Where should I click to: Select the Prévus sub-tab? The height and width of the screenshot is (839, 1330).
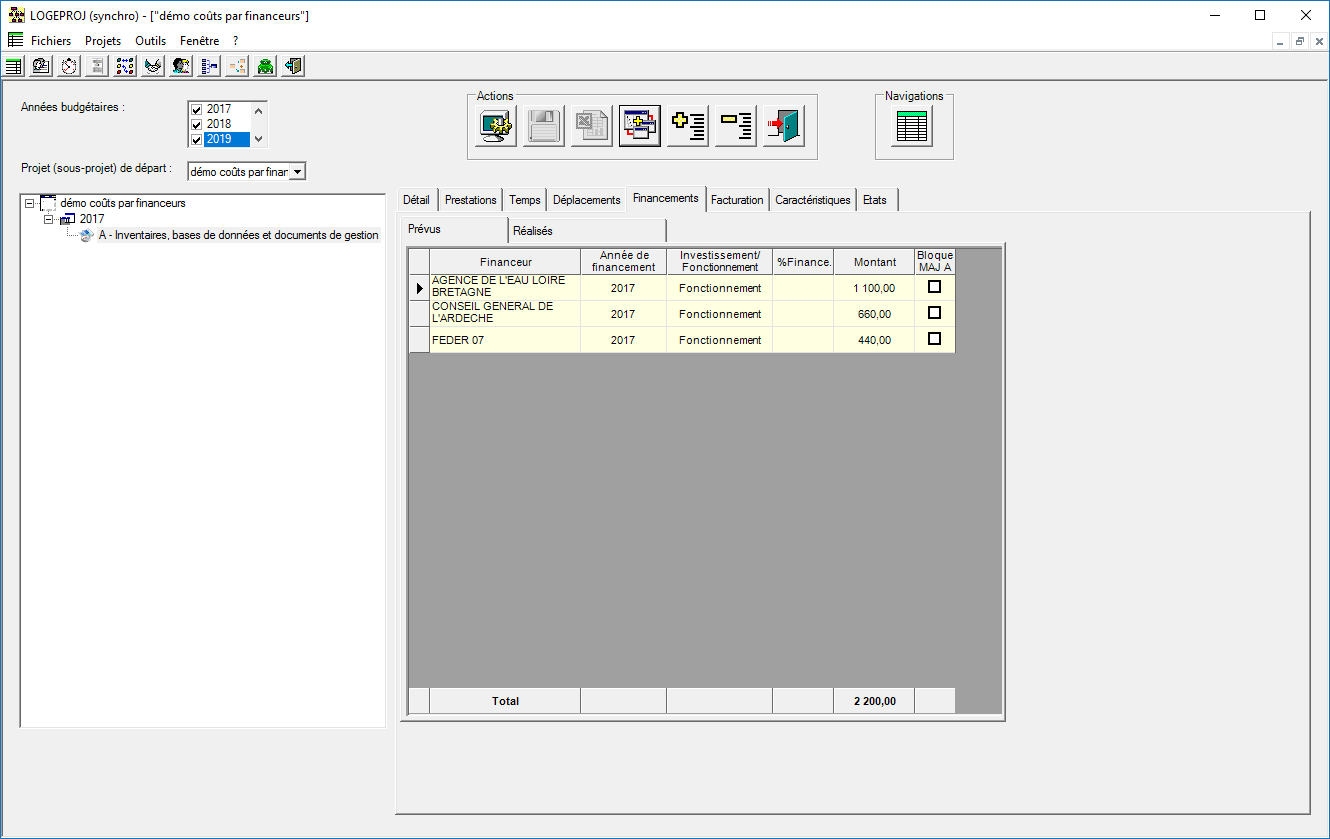coord(455,229)
